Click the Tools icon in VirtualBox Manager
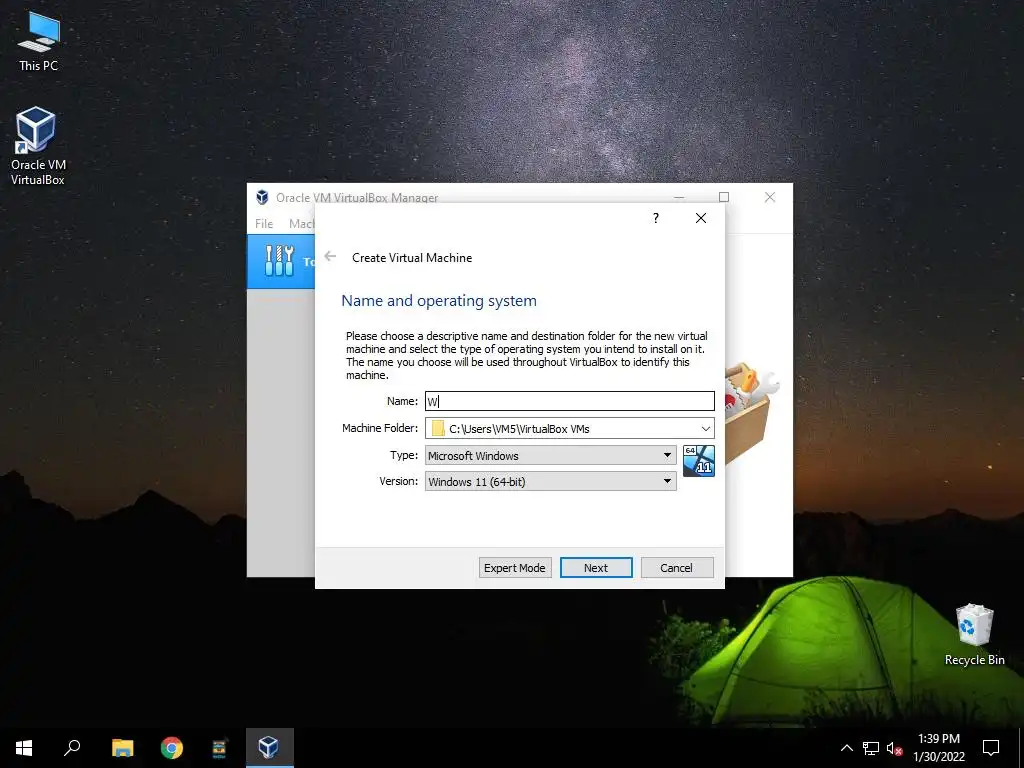This screenshot has width=1024, height=768. pos(280,261)
